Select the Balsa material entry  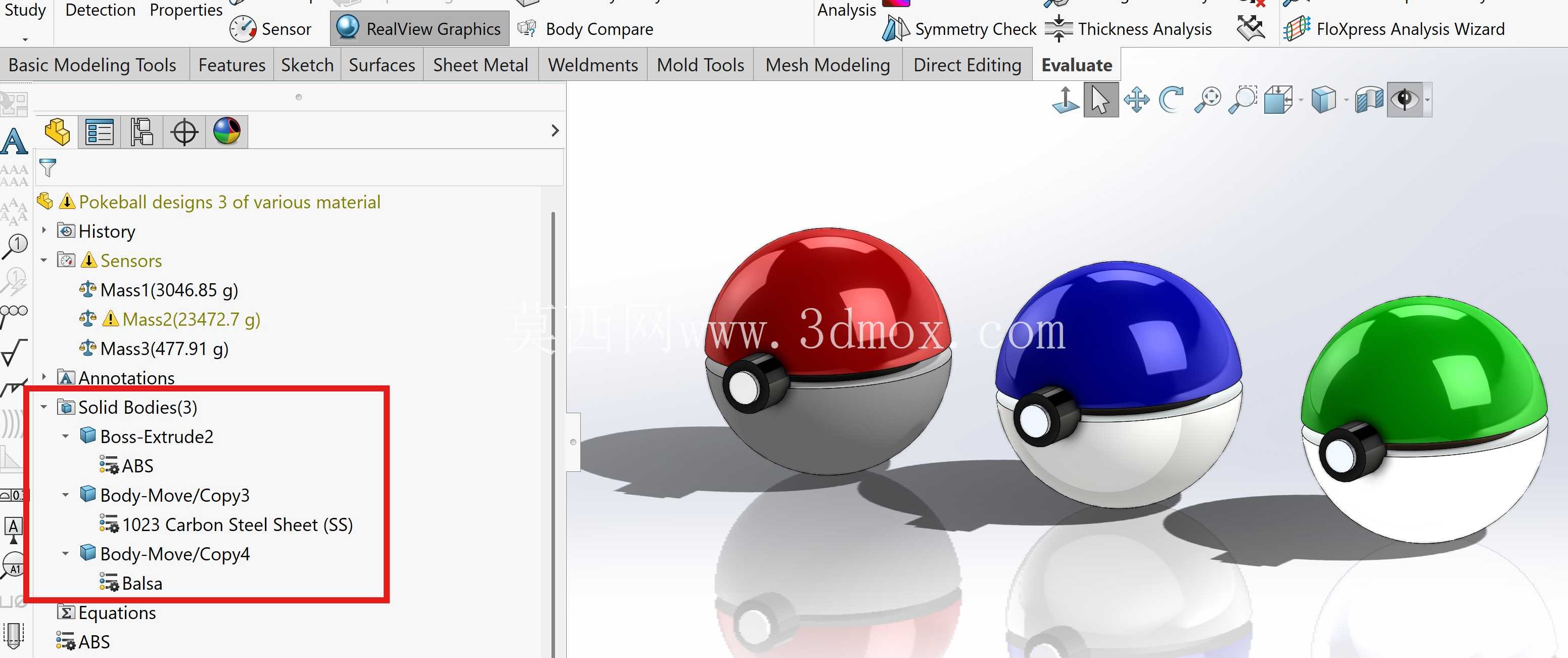(131, 583)
